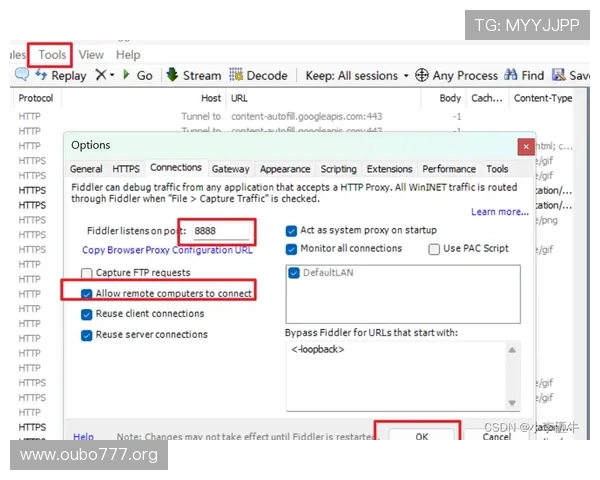The width and height of the screenshot is (600, 480).
Task: Open the Help menu
Action: [x=128, y=55]
